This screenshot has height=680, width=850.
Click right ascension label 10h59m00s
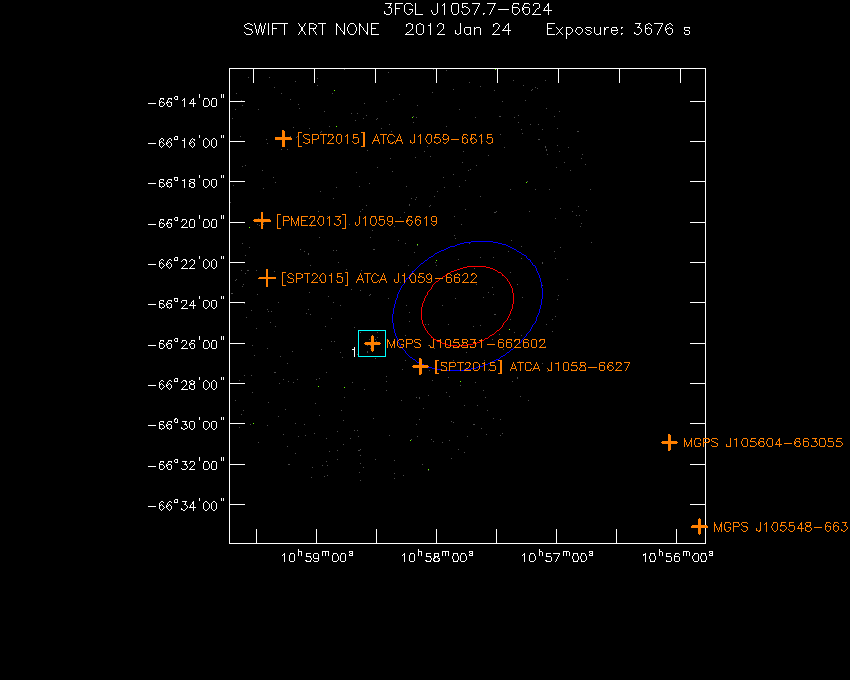(x=317, y=557)
